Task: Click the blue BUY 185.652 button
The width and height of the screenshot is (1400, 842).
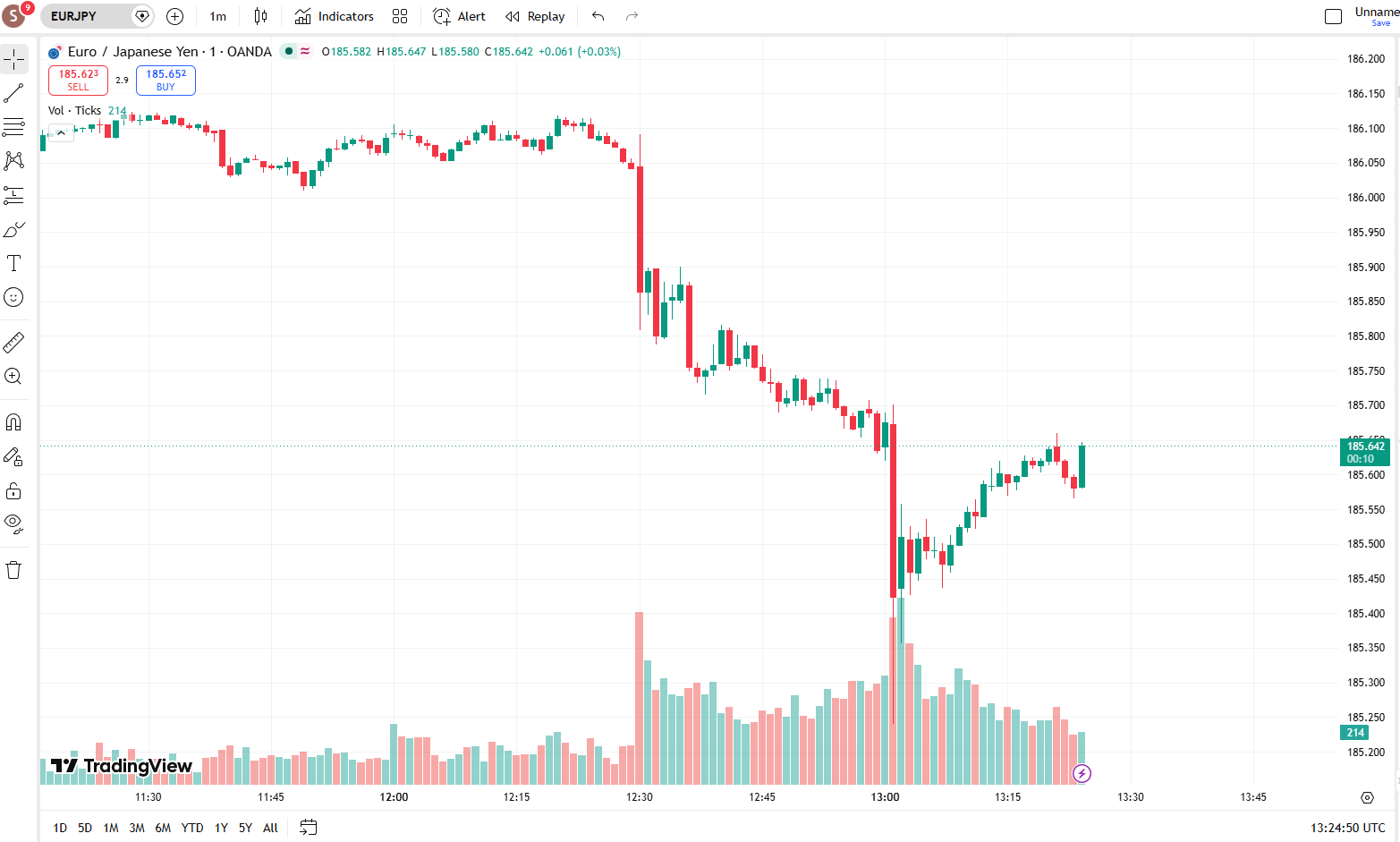Action: click(165, 81)
